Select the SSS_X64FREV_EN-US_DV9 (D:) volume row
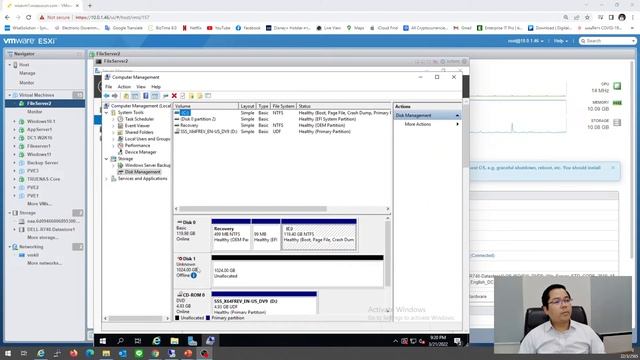Image resolution: width=640 pixels, height=360 pixels. coord(282,132)
